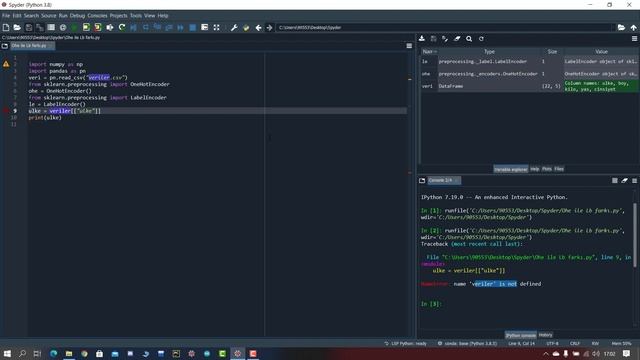The image size is (640, 360).
Task: Sort variables by the Name column header
Action: click(x=429, y=51)
